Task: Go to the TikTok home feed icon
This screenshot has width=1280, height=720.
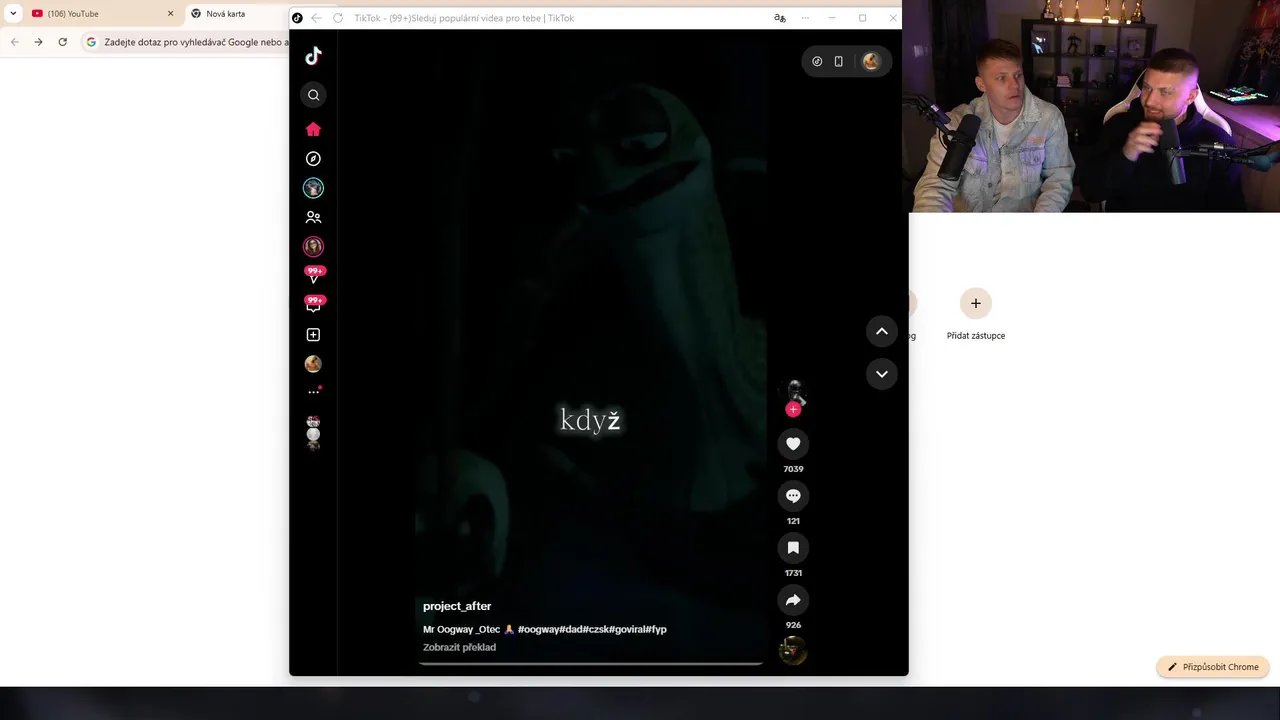Action: [x=313, y=129]
